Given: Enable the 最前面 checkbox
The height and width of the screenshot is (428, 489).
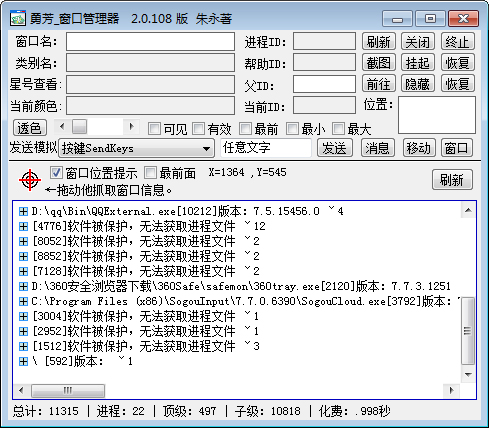Looking at the screenshot, I should (x=150, y=173).
